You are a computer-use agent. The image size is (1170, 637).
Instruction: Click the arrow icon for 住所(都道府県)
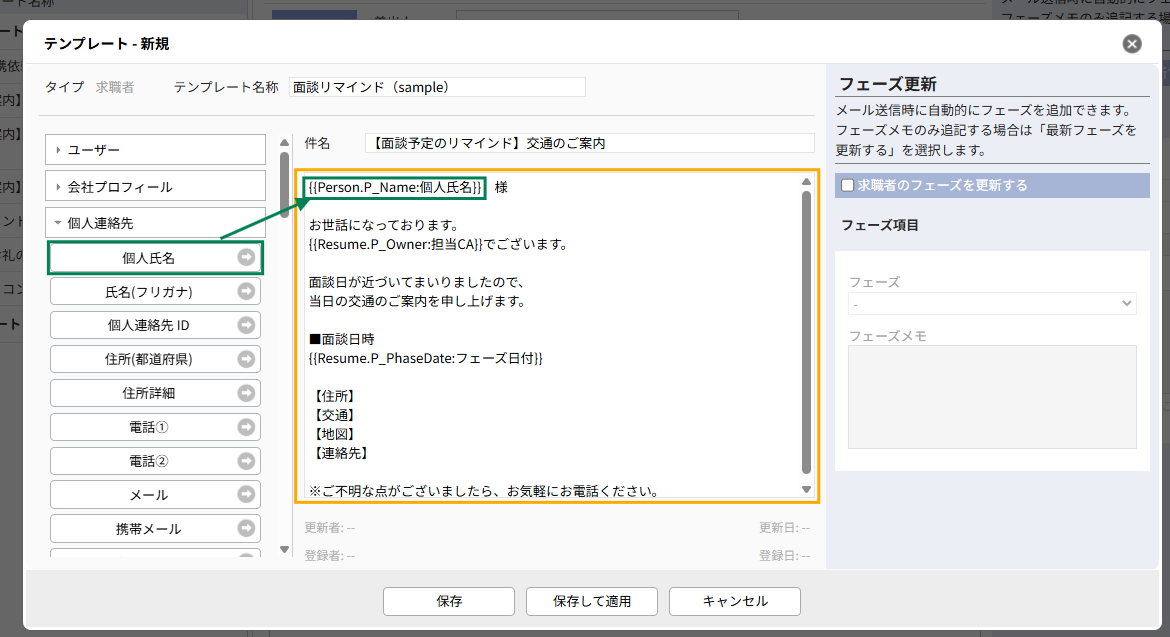pyautogui.click(x=246, y=360)
